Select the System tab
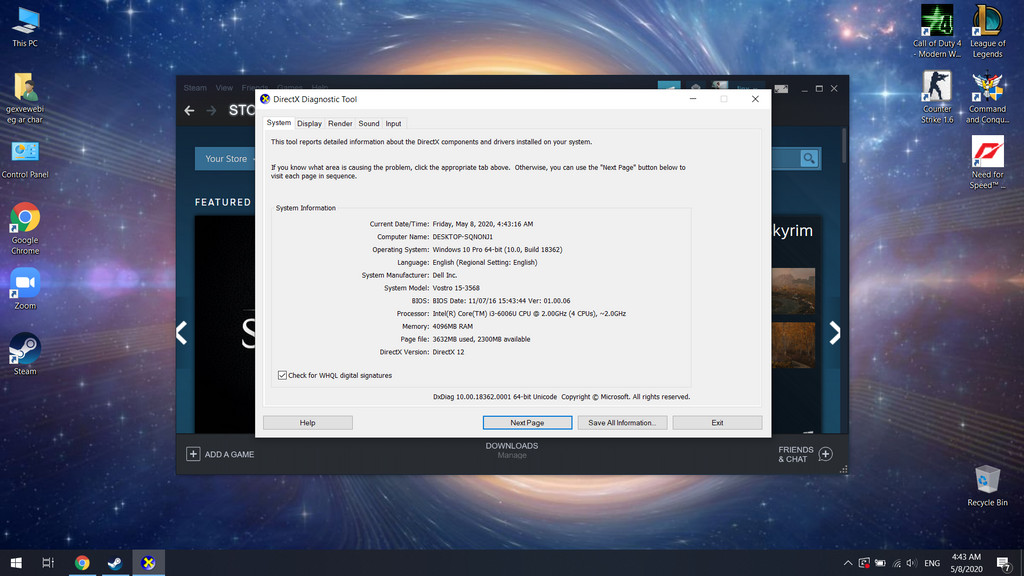 pyautogui.click(x=279, y=123)
